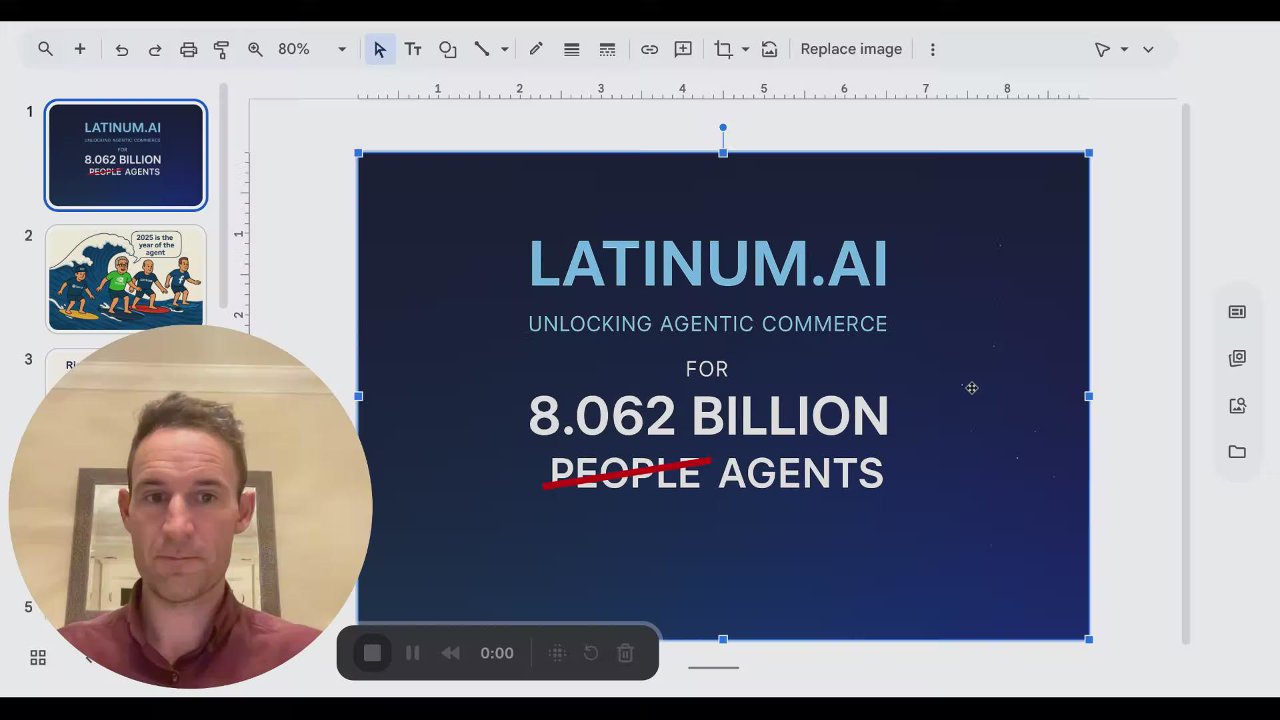Add a comment
This screenshot has width=1280, height=720.
pos(683,49)
